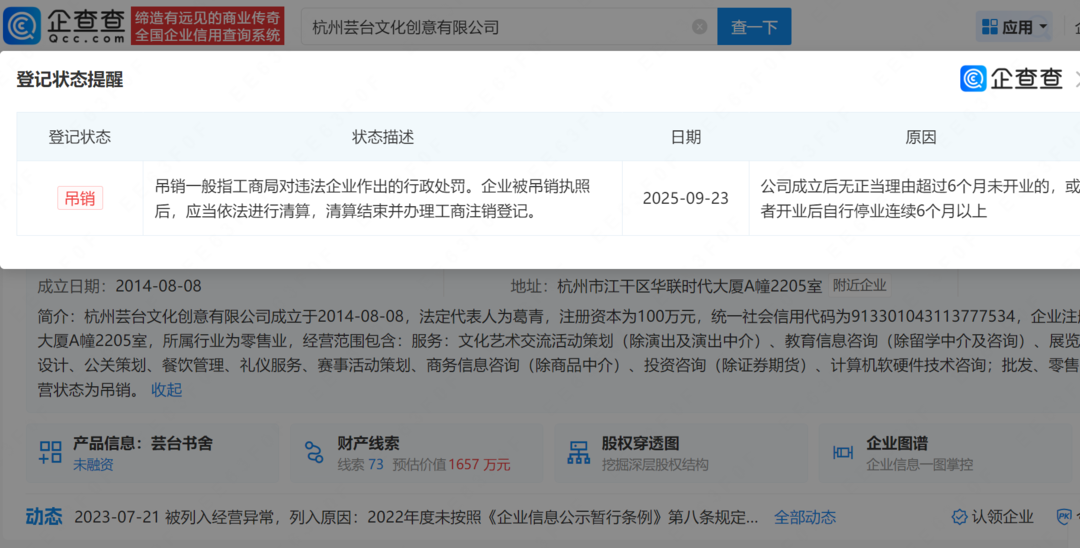
Task: Collapse the intro with 收起 link
Action: click(x=167, y=390)
